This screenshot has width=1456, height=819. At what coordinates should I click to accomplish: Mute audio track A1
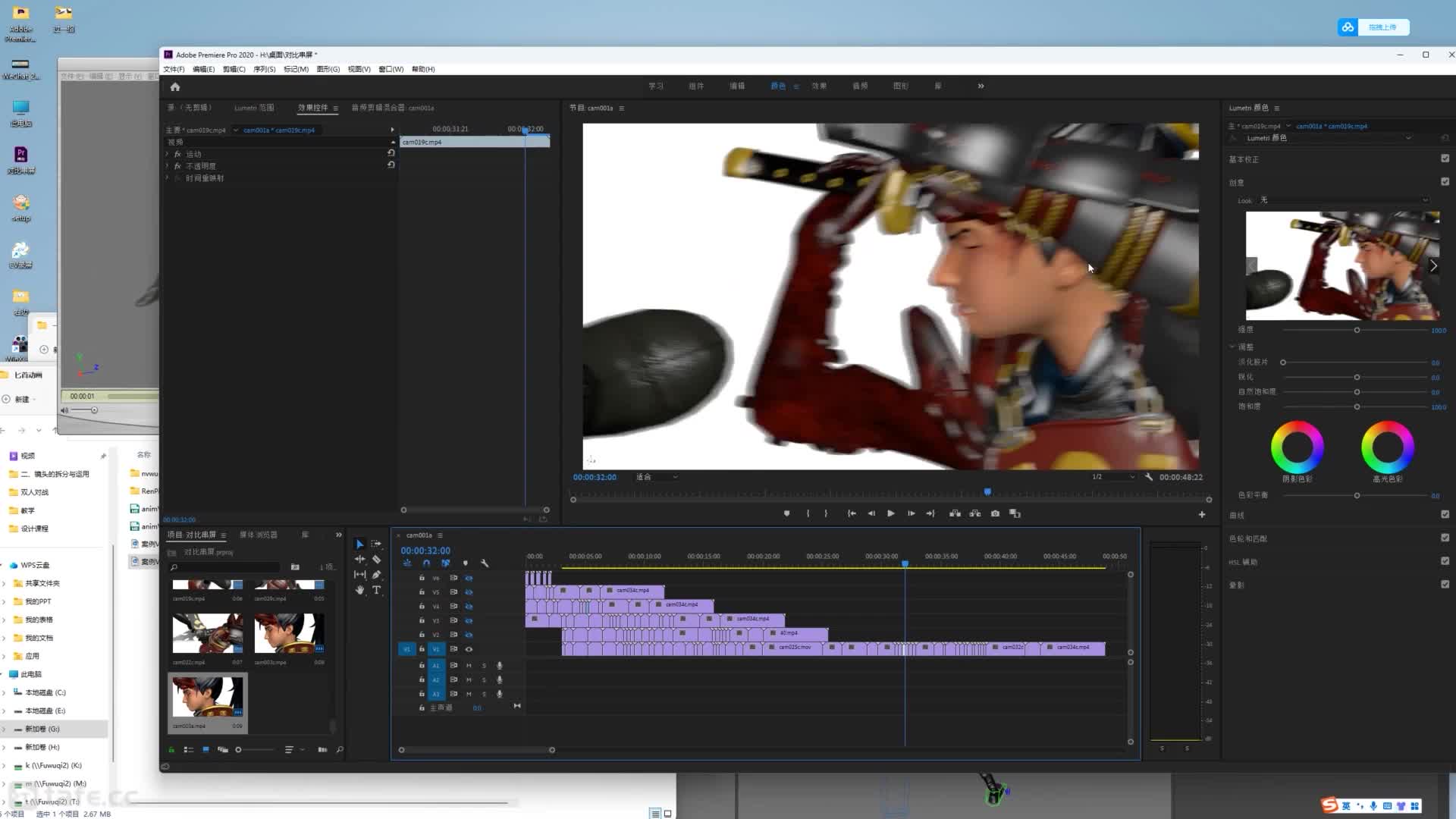469,666
